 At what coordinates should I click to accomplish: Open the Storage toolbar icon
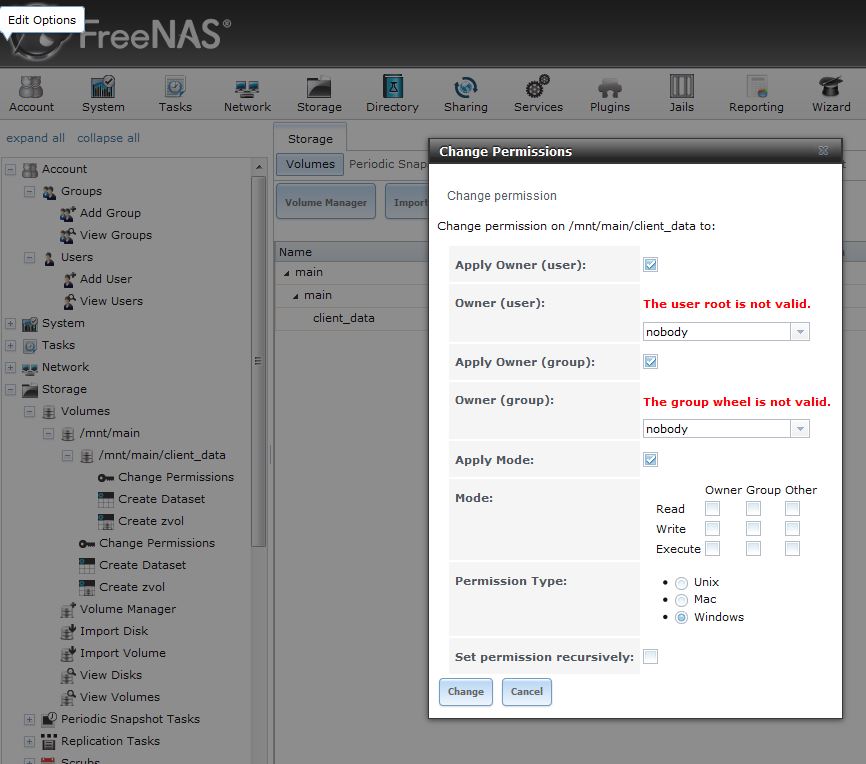pos(319,87)
